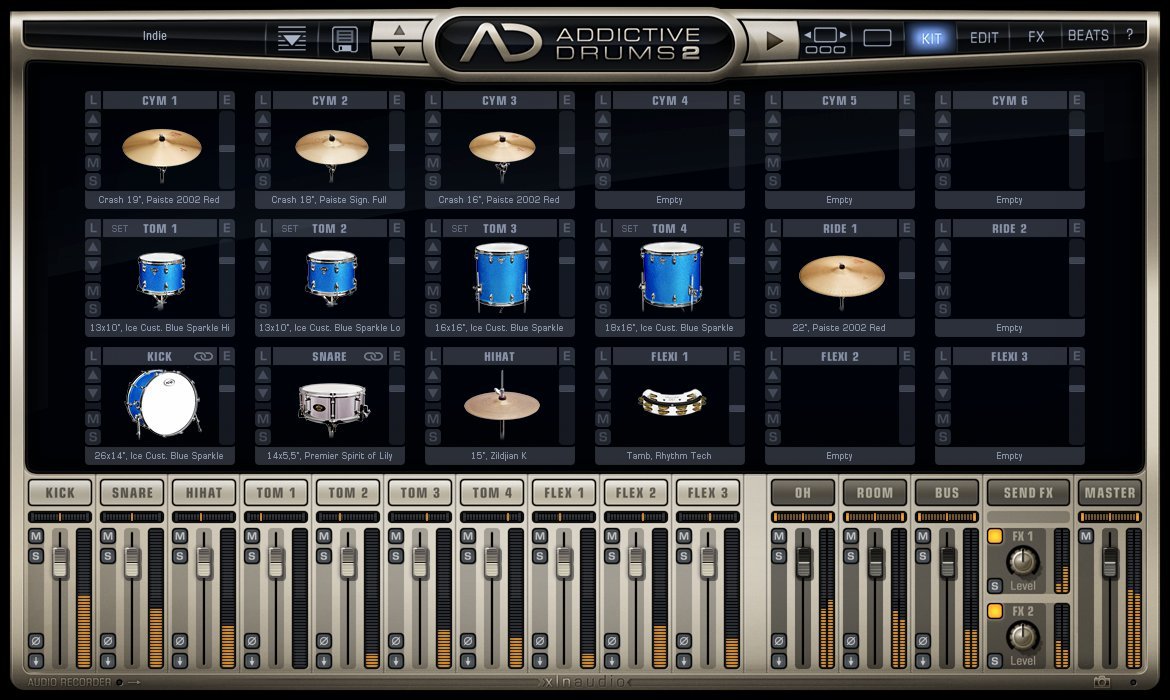
Task: Click the save preset floppy icon
Action: (345, 39)
